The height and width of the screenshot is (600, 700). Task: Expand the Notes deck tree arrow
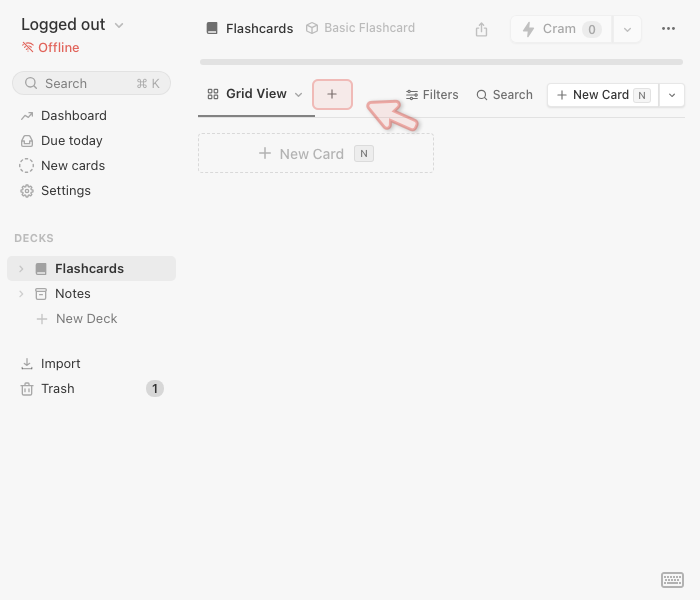[21, 294]
